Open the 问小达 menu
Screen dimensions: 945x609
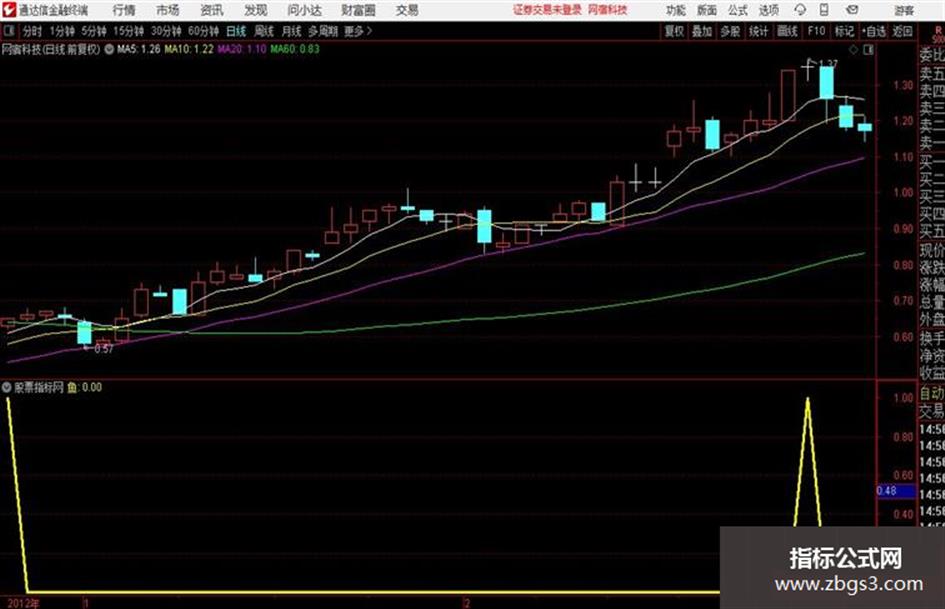[x=304, y=10]
